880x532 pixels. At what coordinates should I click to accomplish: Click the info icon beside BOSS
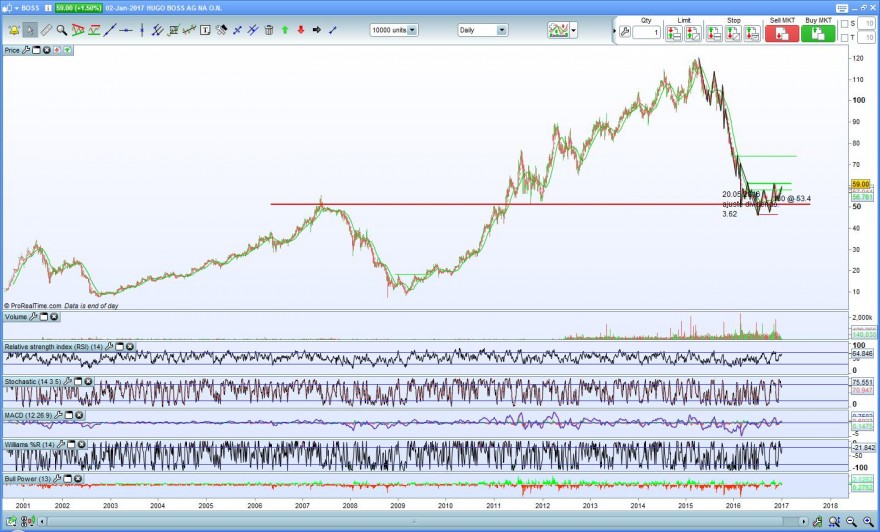pyautogui.click(x=48, y=8)
